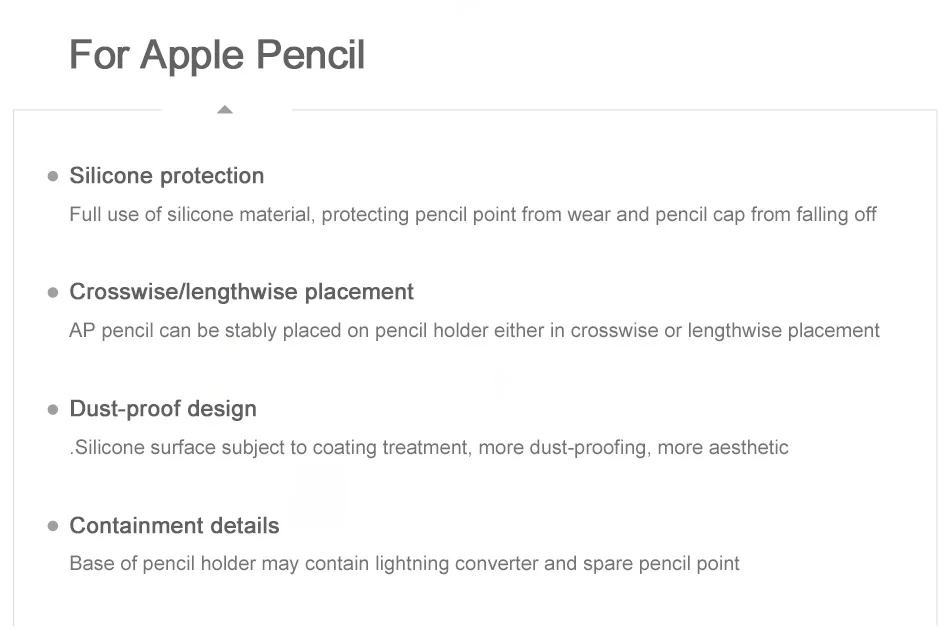
Task: Click the bullet beside Dust-proof design
Action: (x=53, y=410)
